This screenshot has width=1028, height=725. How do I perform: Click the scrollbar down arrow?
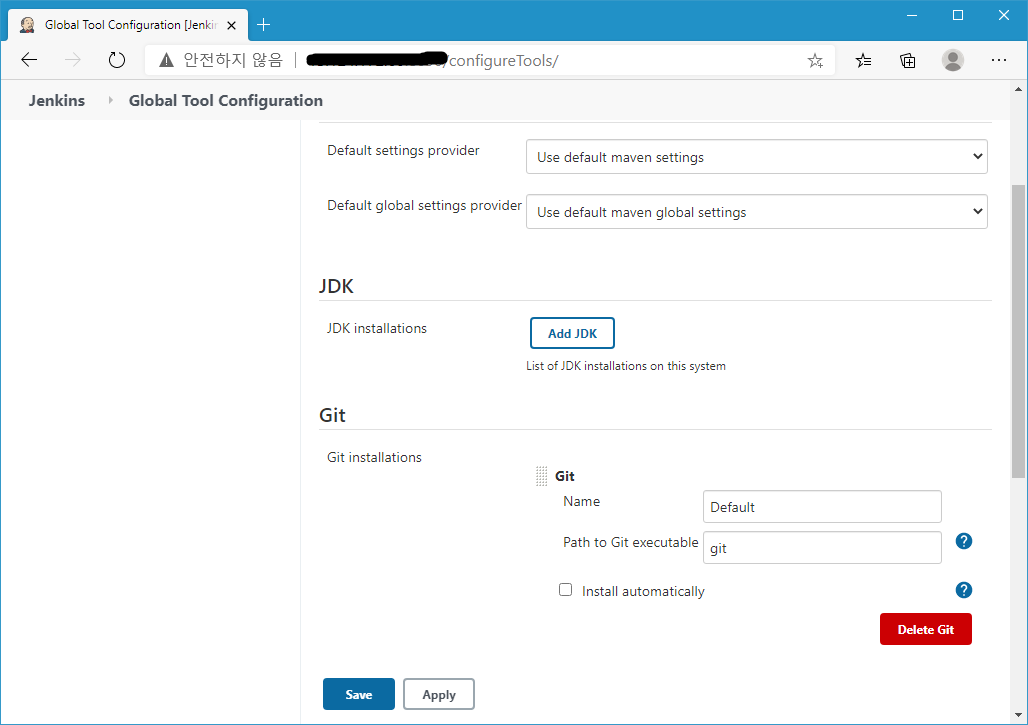click(1018, 715)
